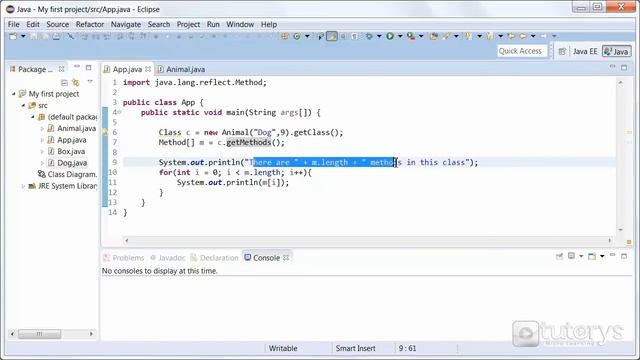Click the Open Perspective icon
The height and width of the screenshot is (360, 640).
coord(562,51)
